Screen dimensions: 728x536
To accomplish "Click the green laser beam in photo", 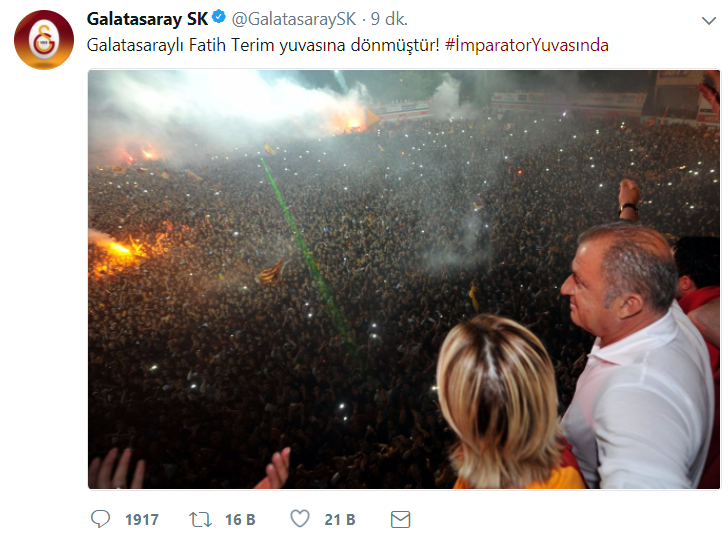I will [307, 253].
